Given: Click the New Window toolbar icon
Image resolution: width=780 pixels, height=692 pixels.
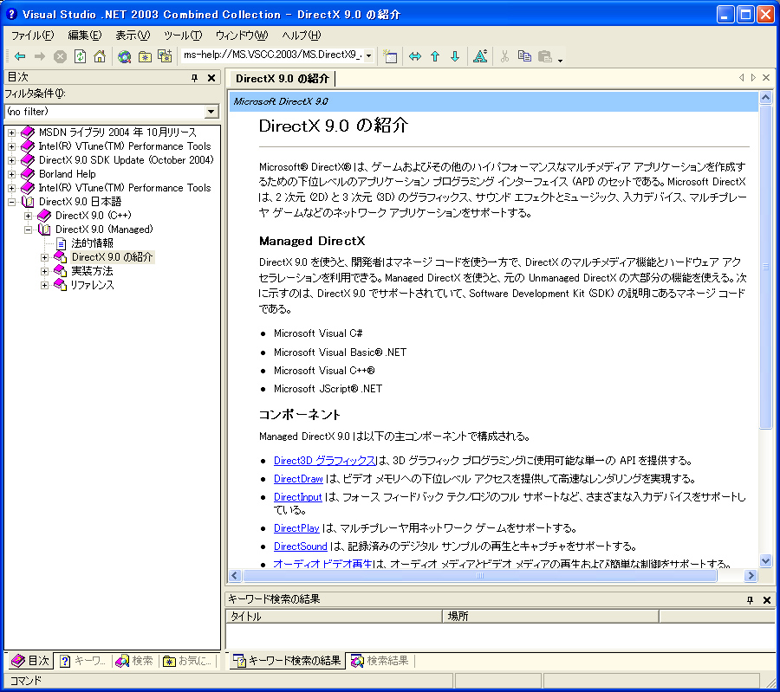Looking at the screenshot, I should [x=391, y=57].
